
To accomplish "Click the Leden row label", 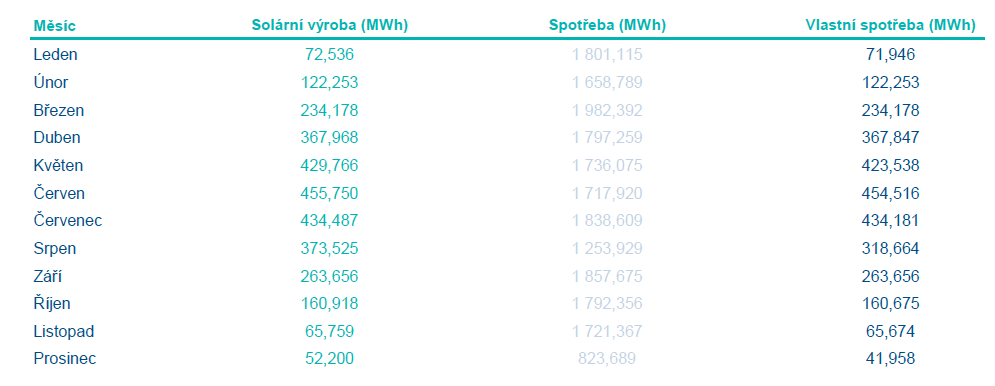I will point(55,55).
